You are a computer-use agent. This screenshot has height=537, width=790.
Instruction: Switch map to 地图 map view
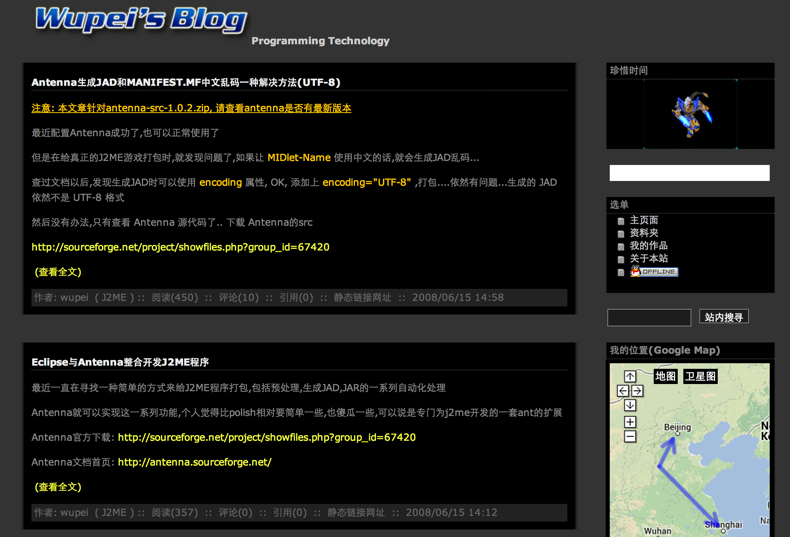coord(665,377)
